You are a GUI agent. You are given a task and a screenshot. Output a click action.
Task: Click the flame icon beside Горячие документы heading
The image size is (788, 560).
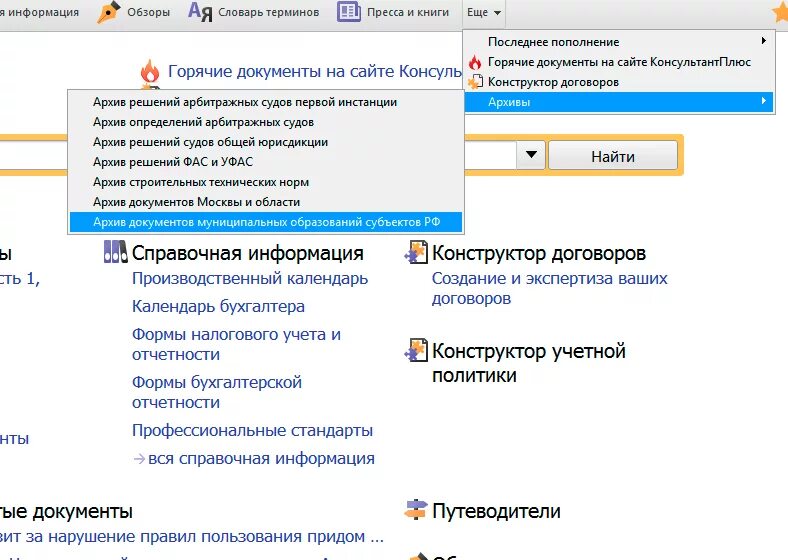coord(150,70)
